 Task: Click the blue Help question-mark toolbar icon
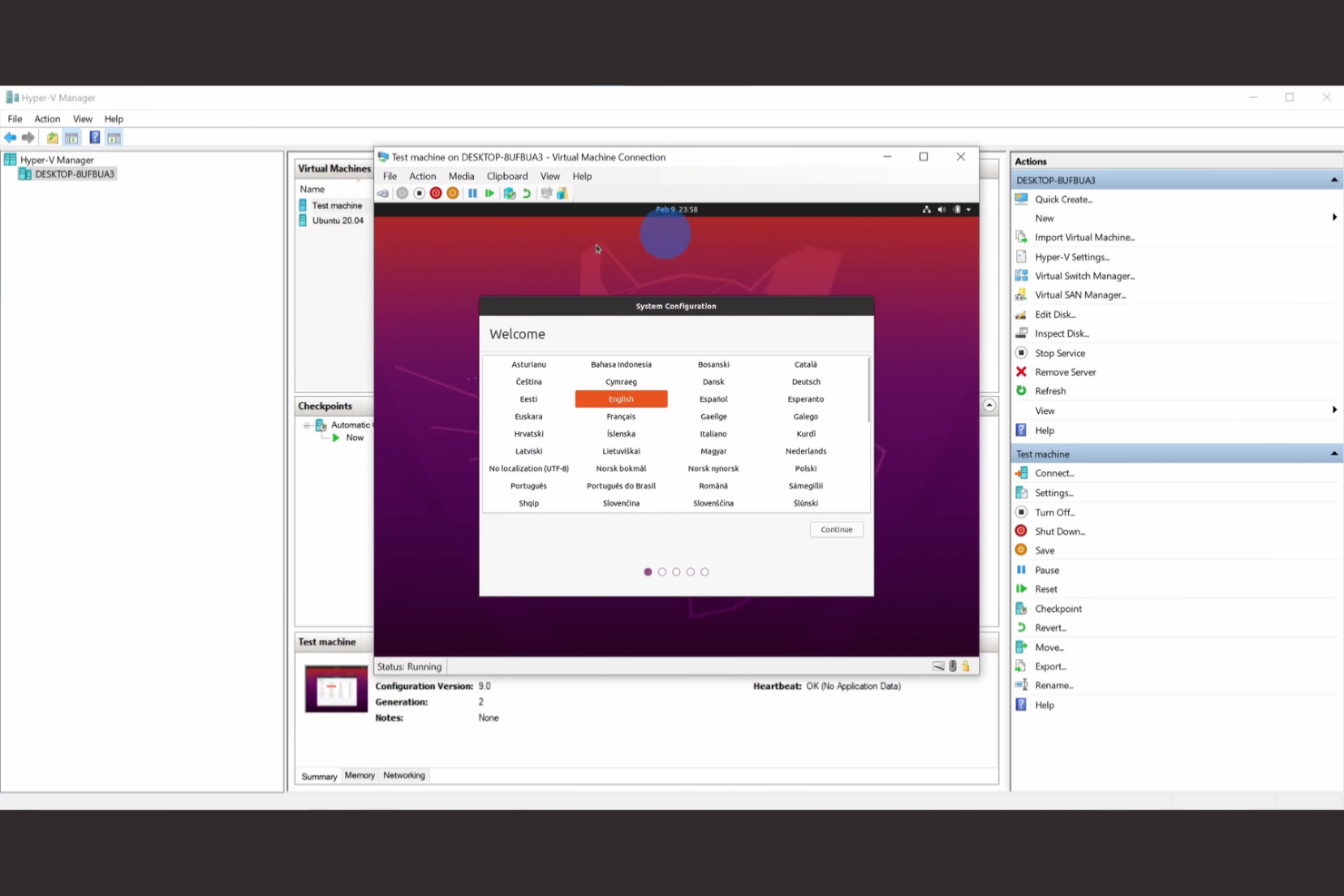[94, 138]
